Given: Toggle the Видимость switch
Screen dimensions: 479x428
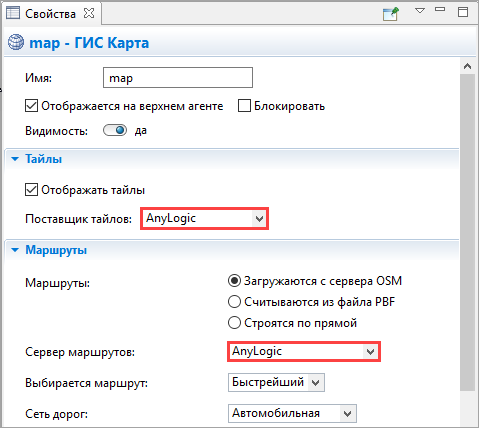Looking at the screenshot, I should tap(115, 130).
